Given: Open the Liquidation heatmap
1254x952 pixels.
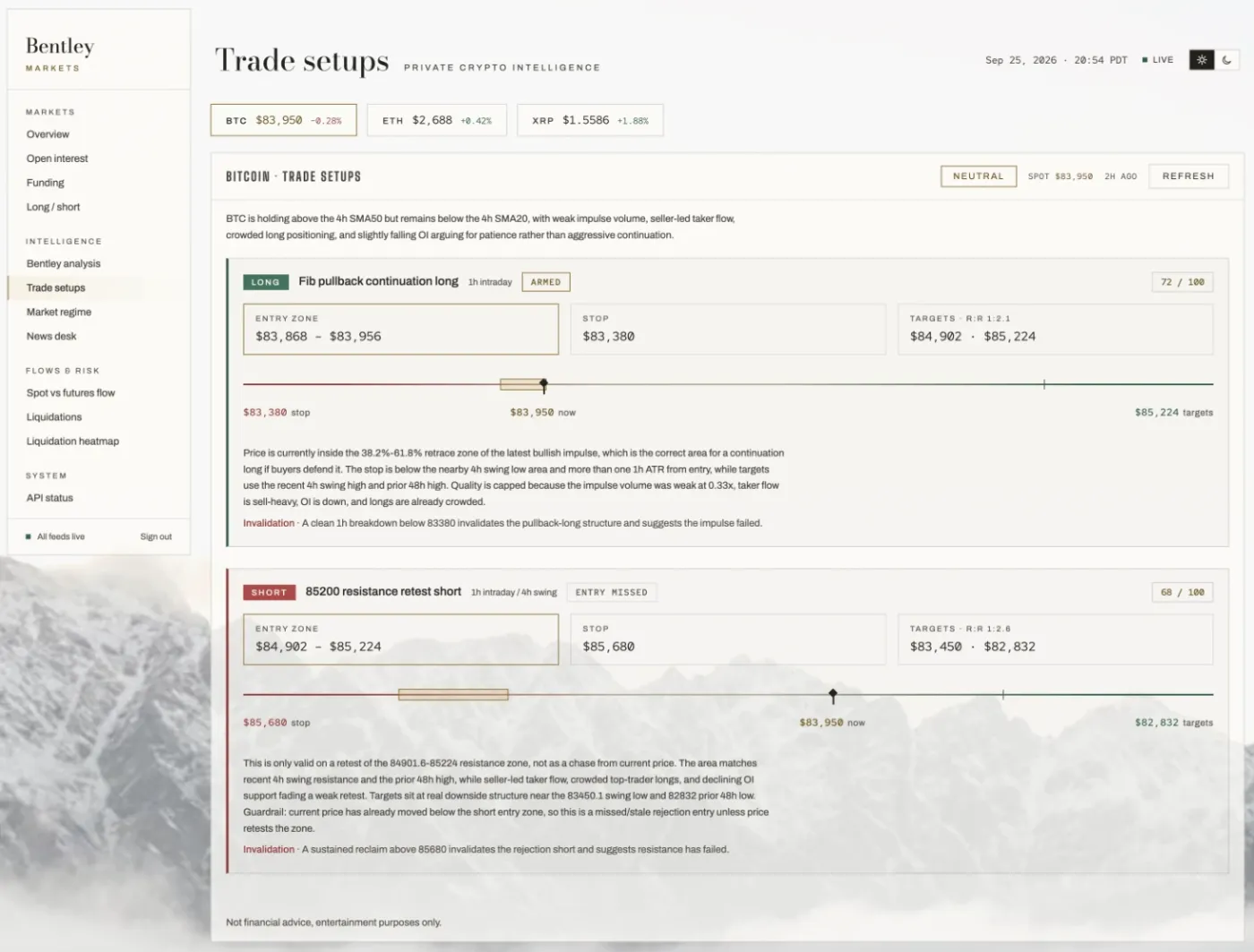Looking at the screenshot, I should tap(73, 441).
